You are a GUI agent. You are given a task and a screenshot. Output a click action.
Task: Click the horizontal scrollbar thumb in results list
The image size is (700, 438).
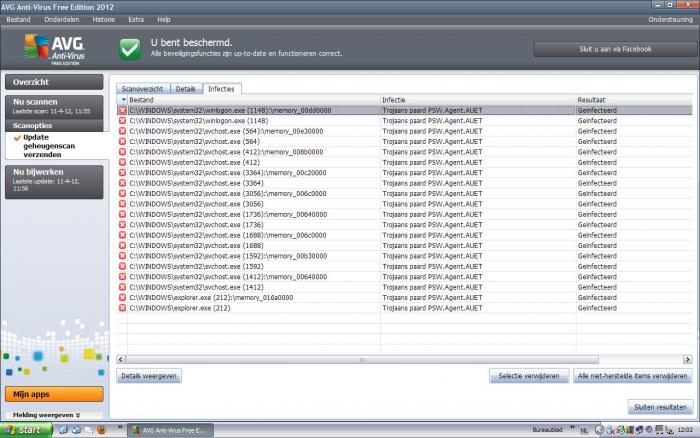362,359
